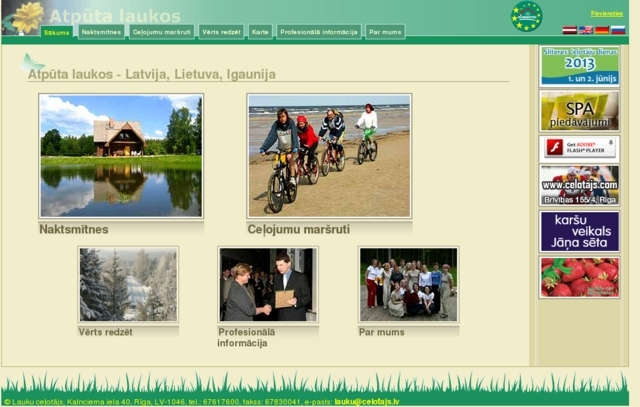640x407 pixels.
Task: Click the lauku@celotajs.lv email link
Action: click(366, 401)
